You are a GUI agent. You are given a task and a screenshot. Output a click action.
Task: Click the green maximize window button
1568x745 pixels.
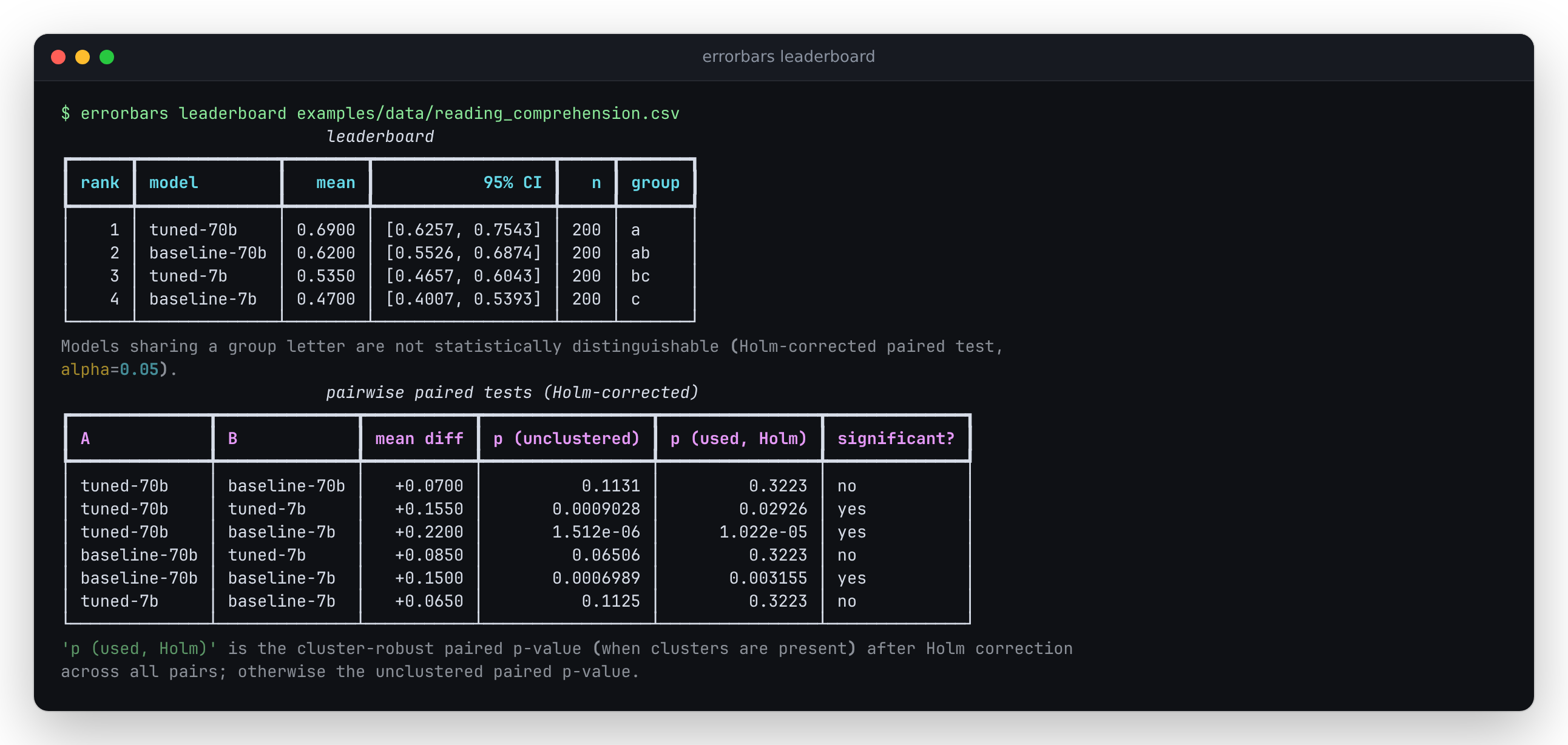click(x=107, y=57)
